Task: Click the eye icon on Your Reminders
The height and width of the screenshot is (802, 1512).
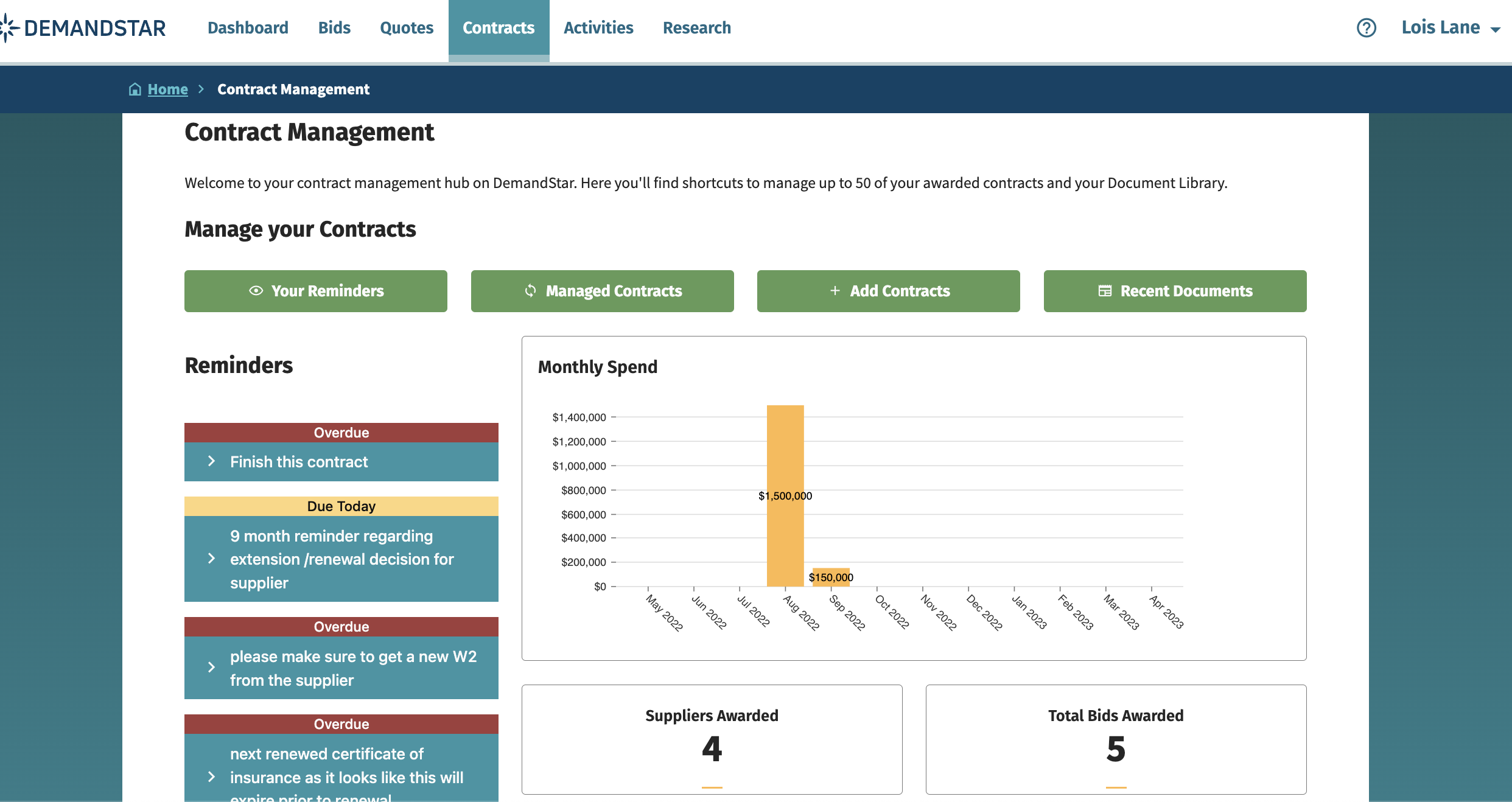Action: 256,291
